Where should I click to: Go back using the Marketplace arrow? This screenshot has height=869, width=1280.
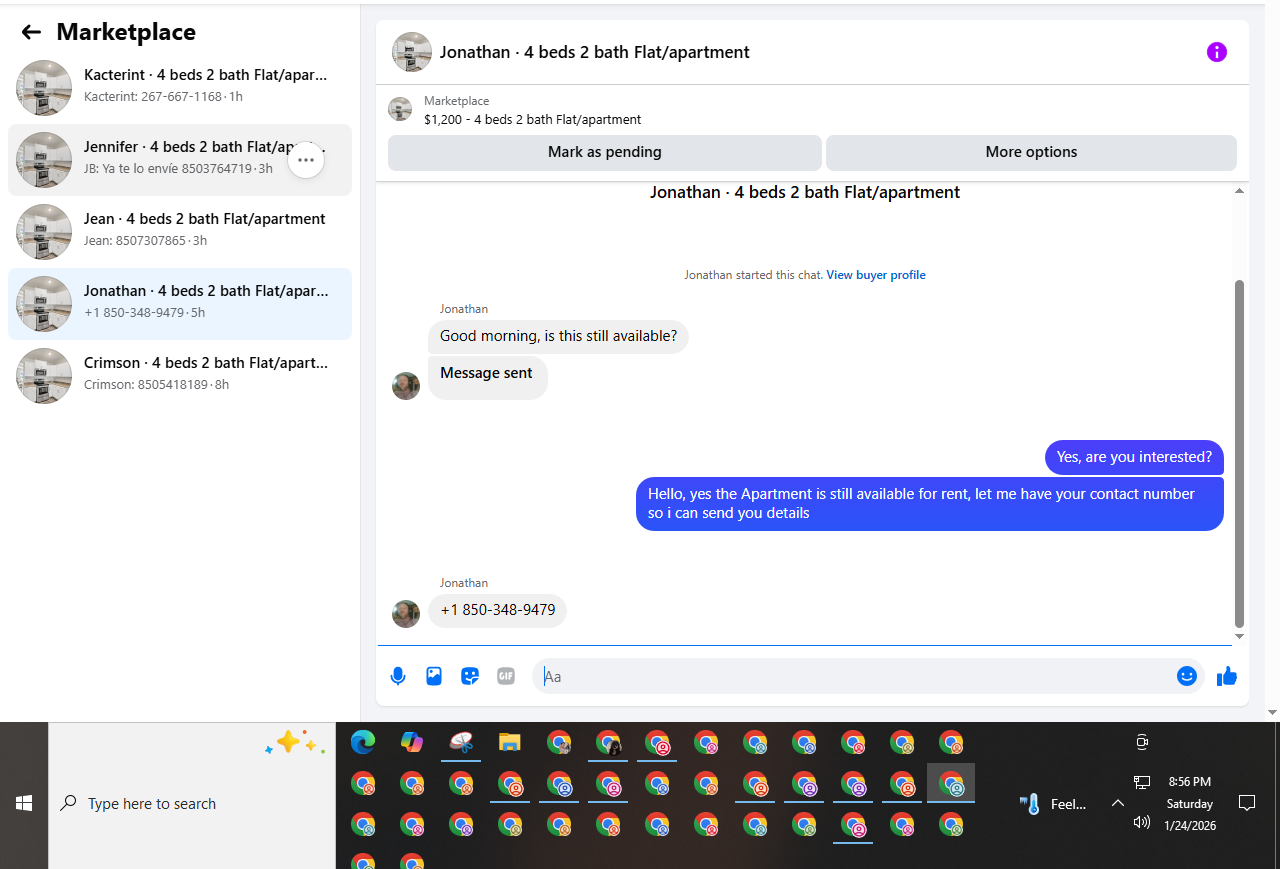(x=31, y=32)
